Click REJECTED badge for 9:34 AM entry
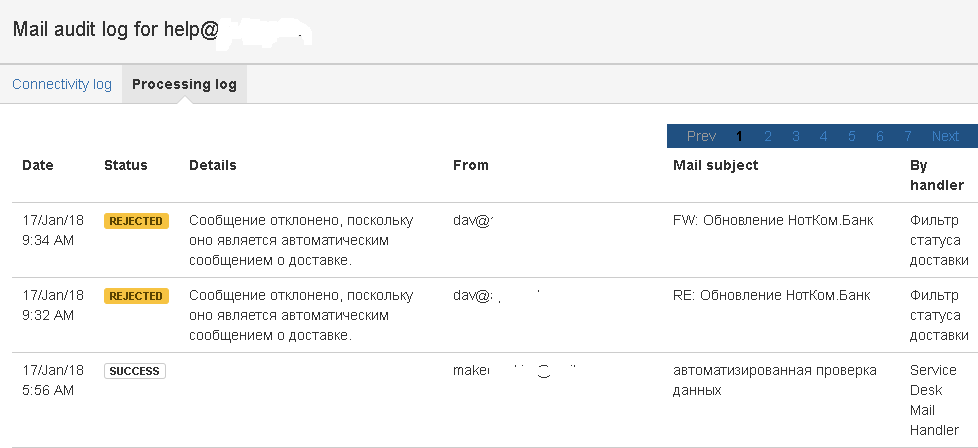The image size is (978, 448). (x=136, y=221)
